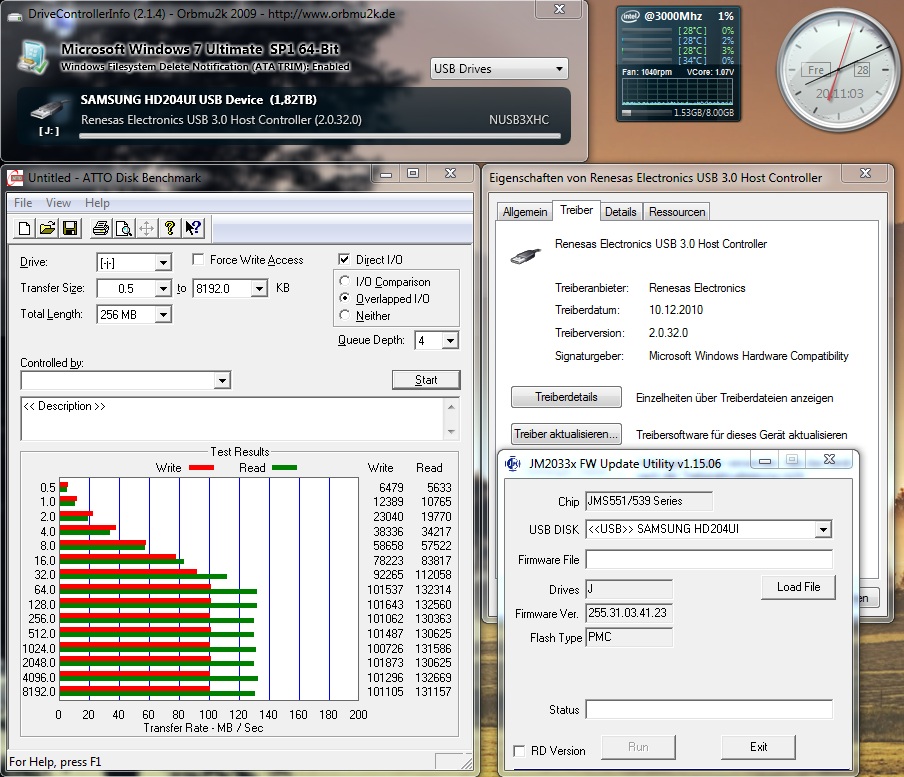The width and height of the screenshot is (904, 777).
Task: Click the Firmware File input field
Action: (x=709, y=560)
